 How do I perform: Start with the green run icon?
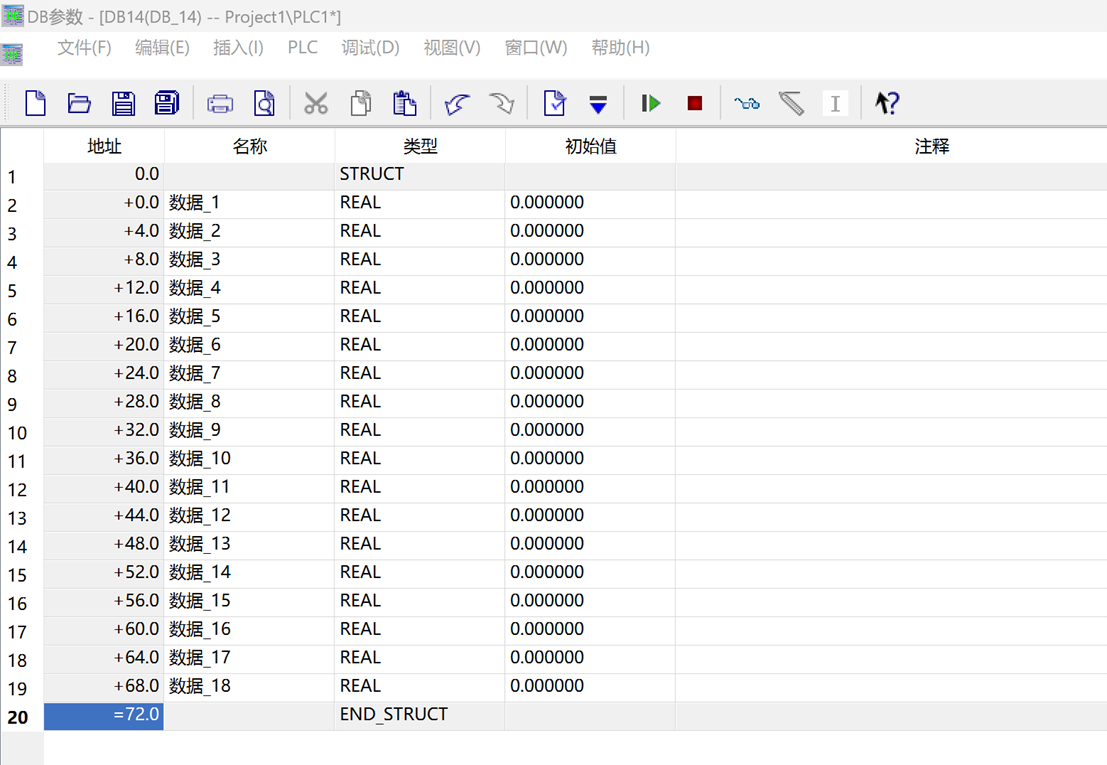click(x=651, y=104)
